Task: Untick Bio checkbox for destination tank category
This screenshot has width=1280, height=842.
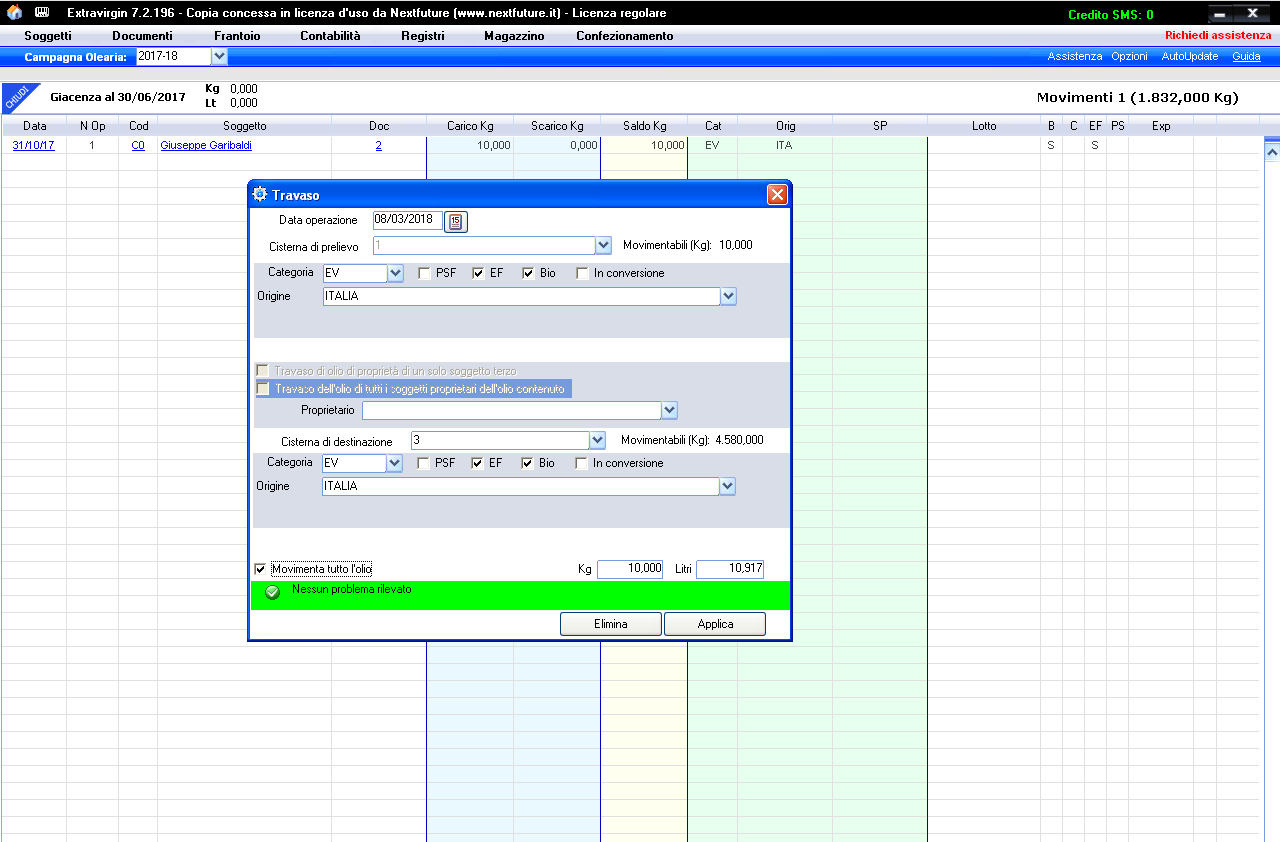Action: (x=527, y=463)
